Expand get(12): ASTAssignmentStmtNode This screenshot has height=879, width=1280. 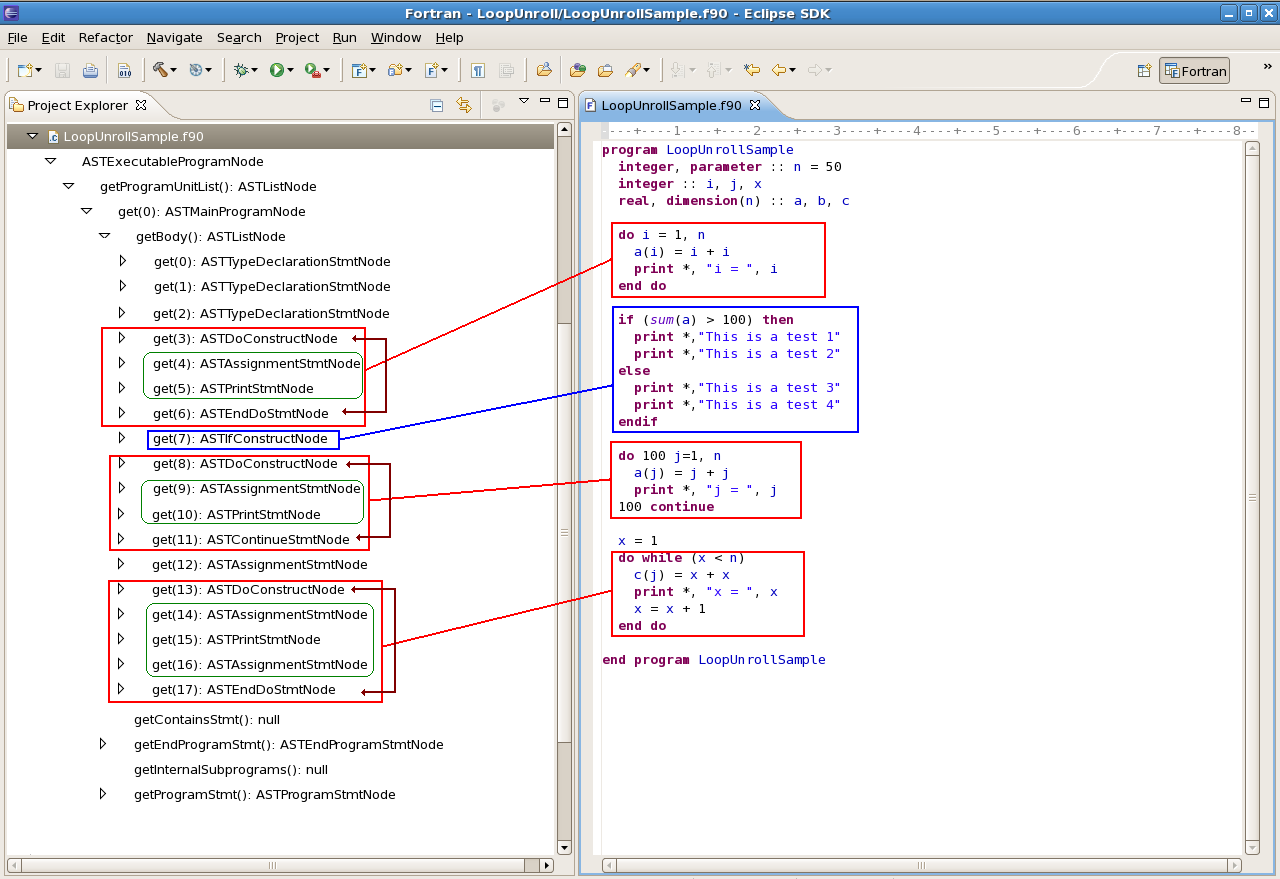click(x=122, y=564)
